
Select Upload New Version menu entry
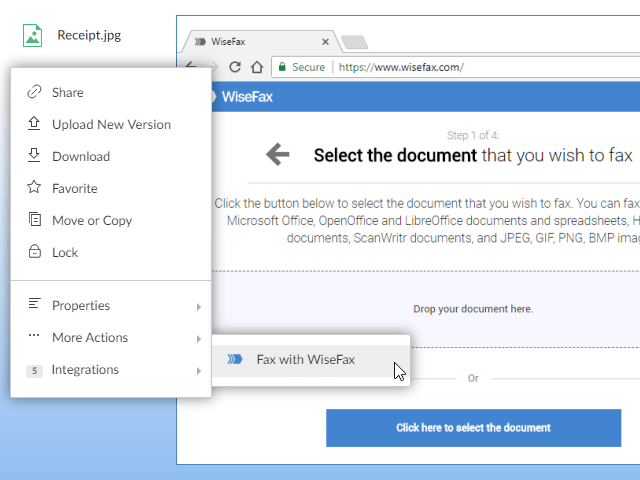click(111, 124)
